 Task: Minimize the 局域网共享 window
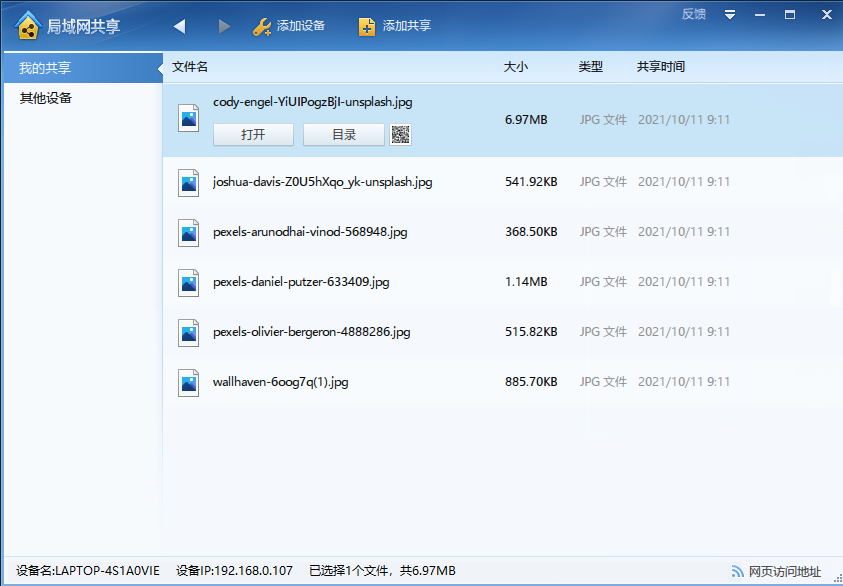coord(760,15)
